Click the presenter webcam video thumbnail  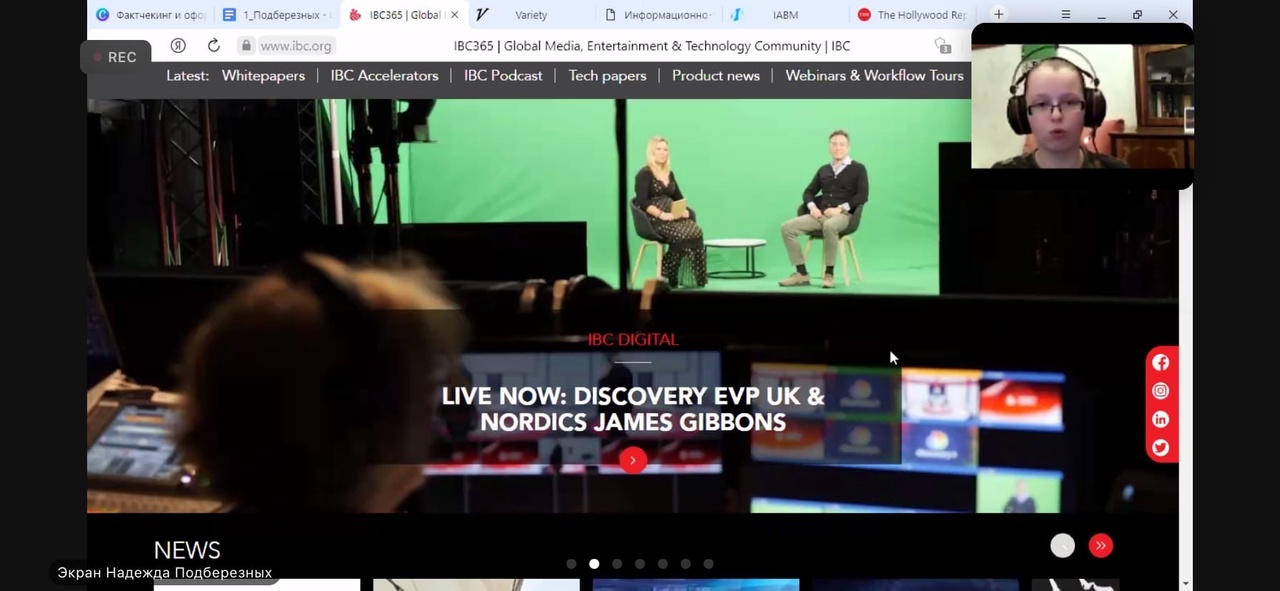tap(1082, 106)
